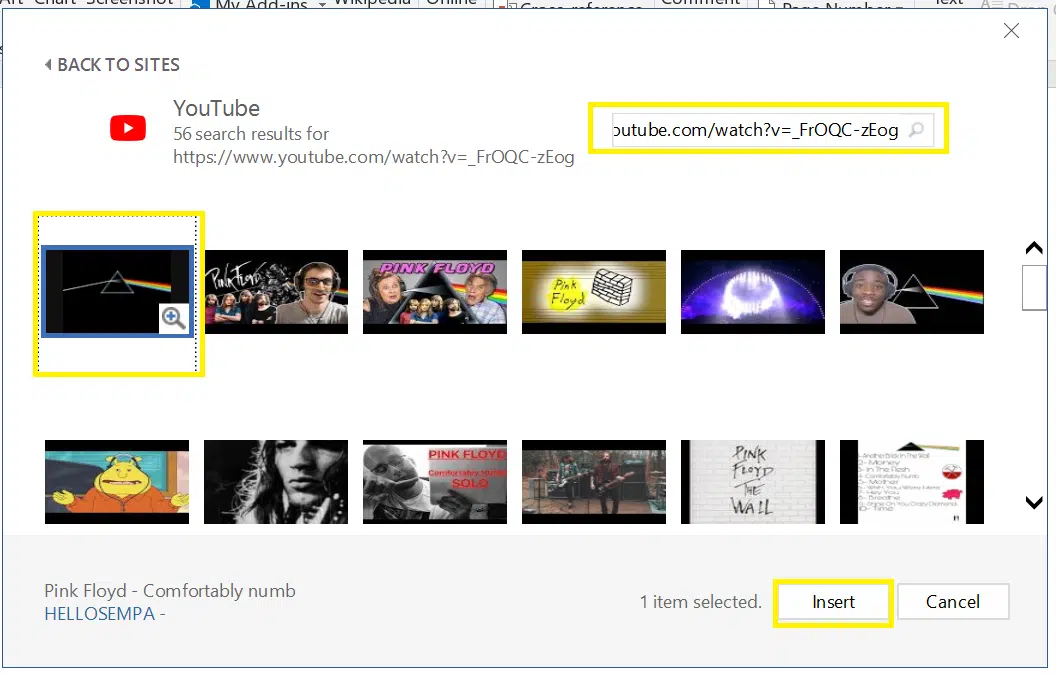Screen dimensions: 1056x675
Task: Close the video search dialog
Action: pos(1011,30)
